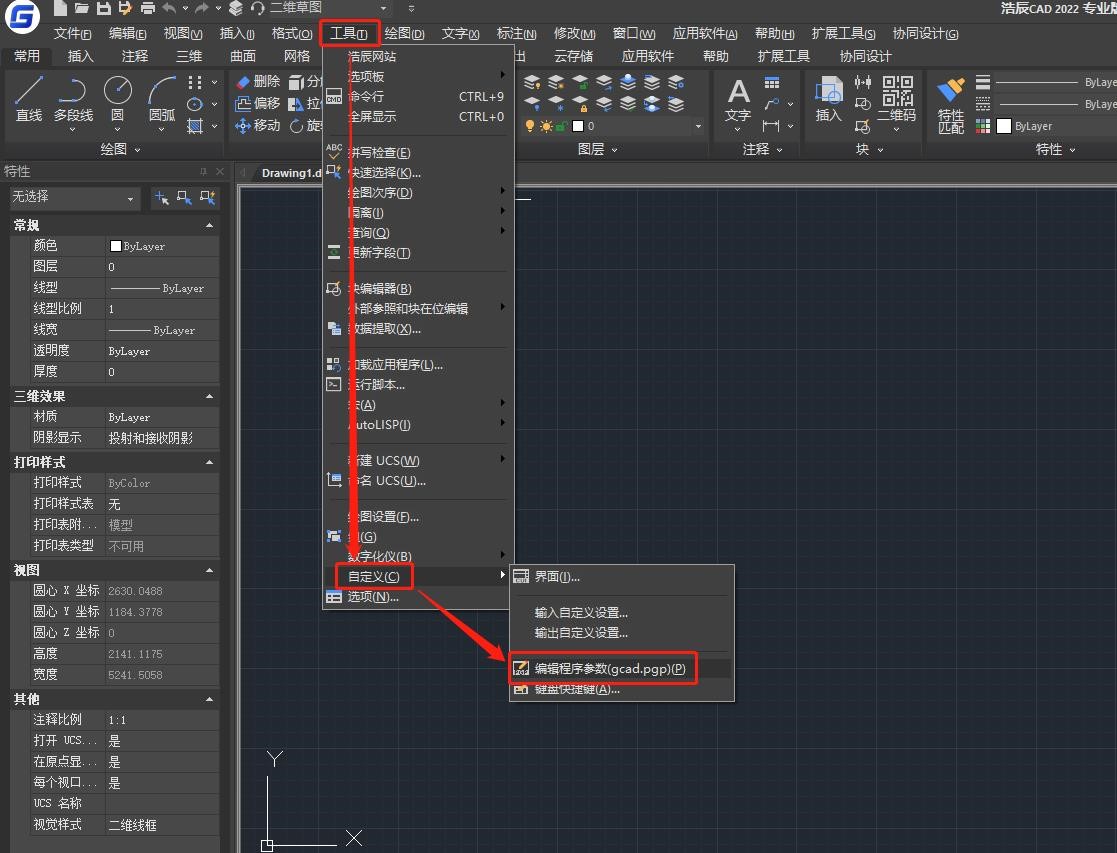Click 选项(N)... at bottom of Tools menu
Screen dimensions: 1117x853
click(x=418, y=597)
